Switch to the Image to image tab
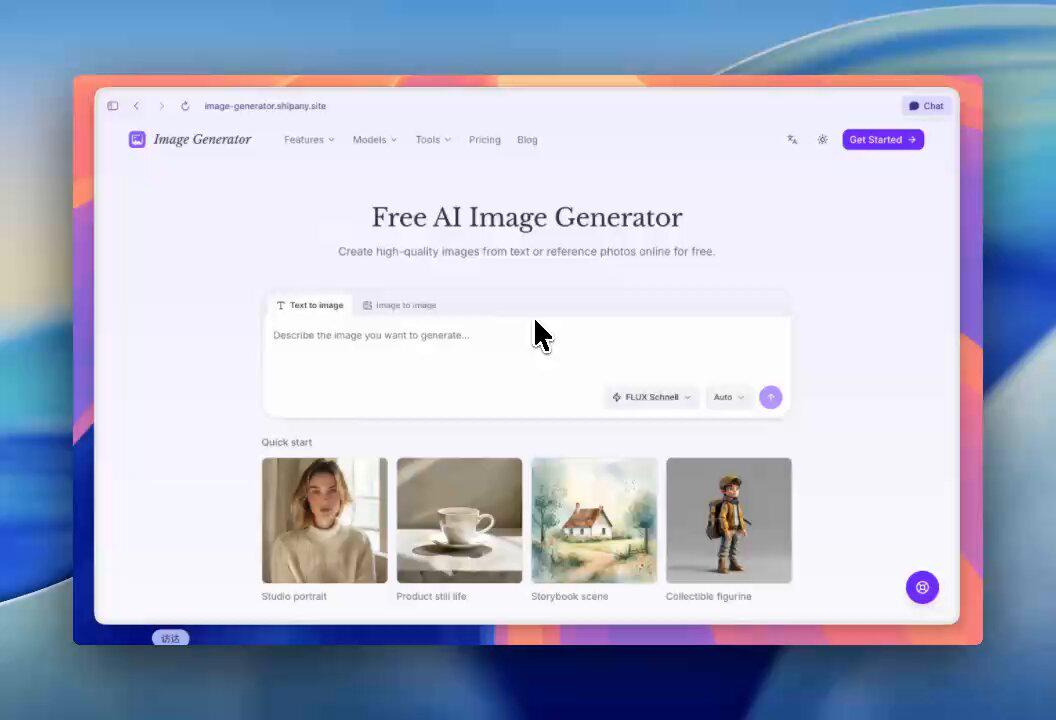1056x720 pixels. [x=399, y=305]
